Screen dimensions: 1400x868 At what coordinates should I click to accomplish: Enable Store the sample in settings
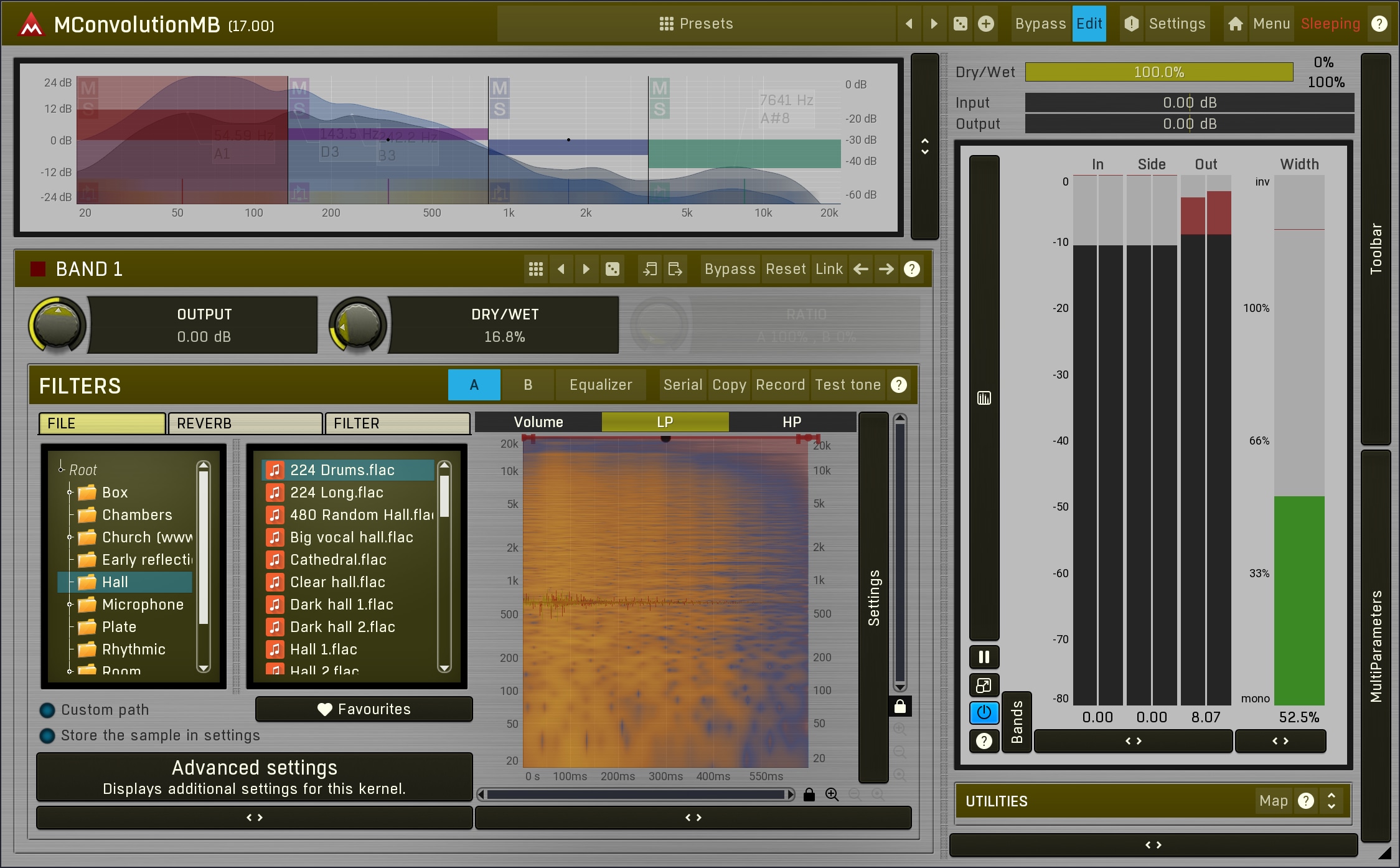[47, 735]
